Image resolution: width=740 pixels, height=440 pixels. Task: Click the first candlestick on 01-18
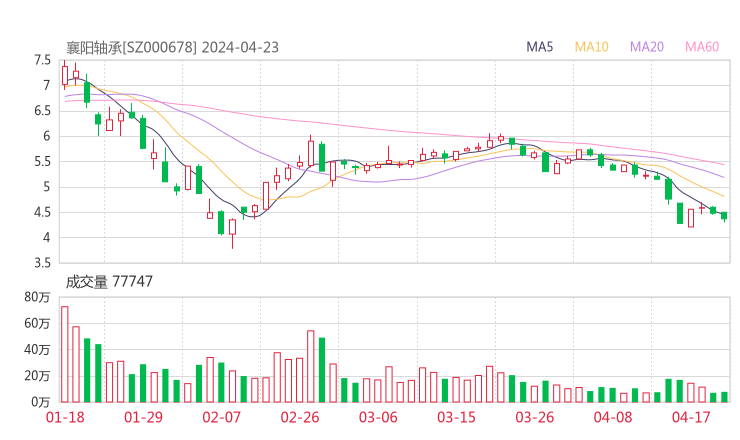(x=65, y=75)
